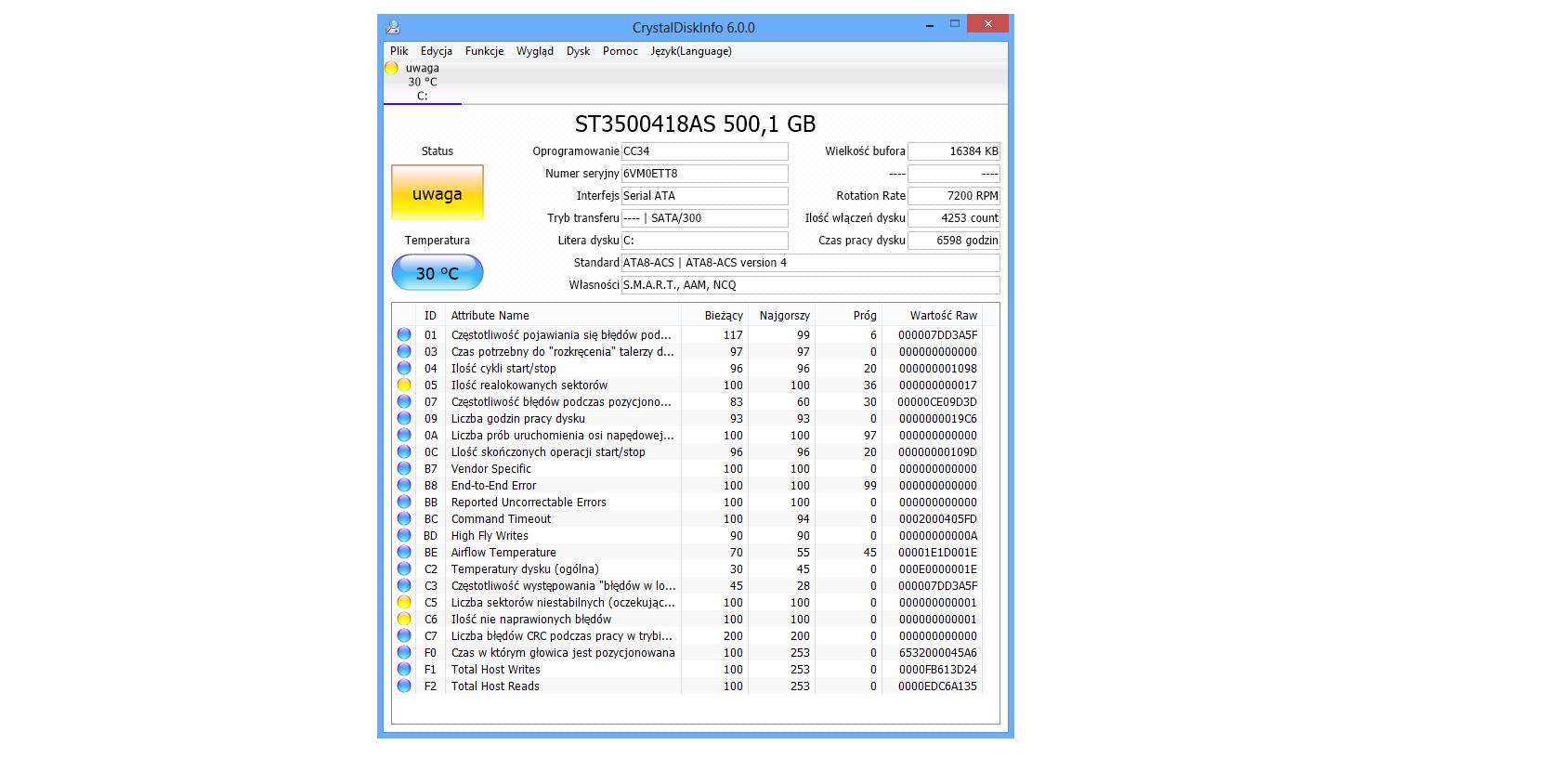
Task: Click blue status orb for attribute C3
Action: tap(404, 585)
